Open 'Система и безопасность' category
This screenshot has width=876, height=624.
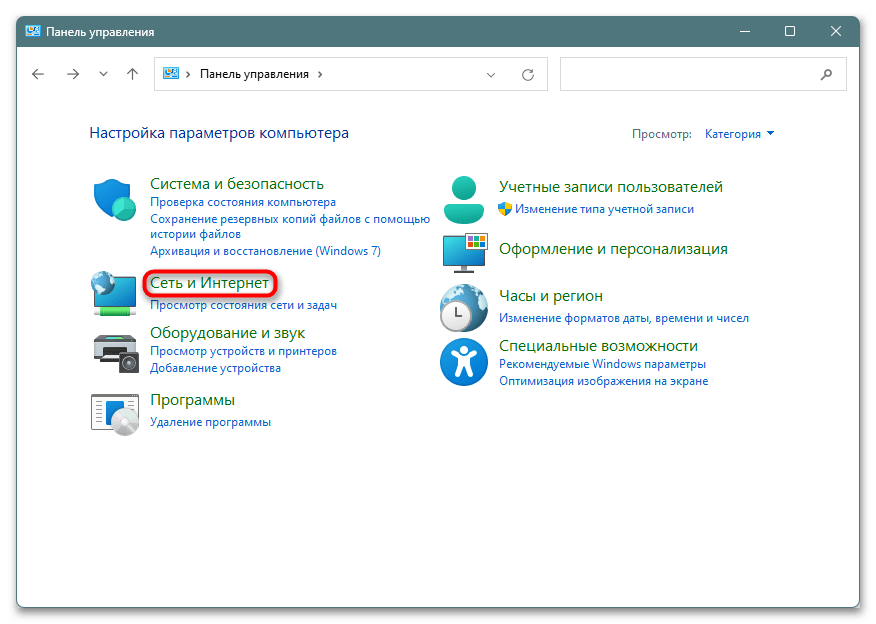(x=237, y=184)
